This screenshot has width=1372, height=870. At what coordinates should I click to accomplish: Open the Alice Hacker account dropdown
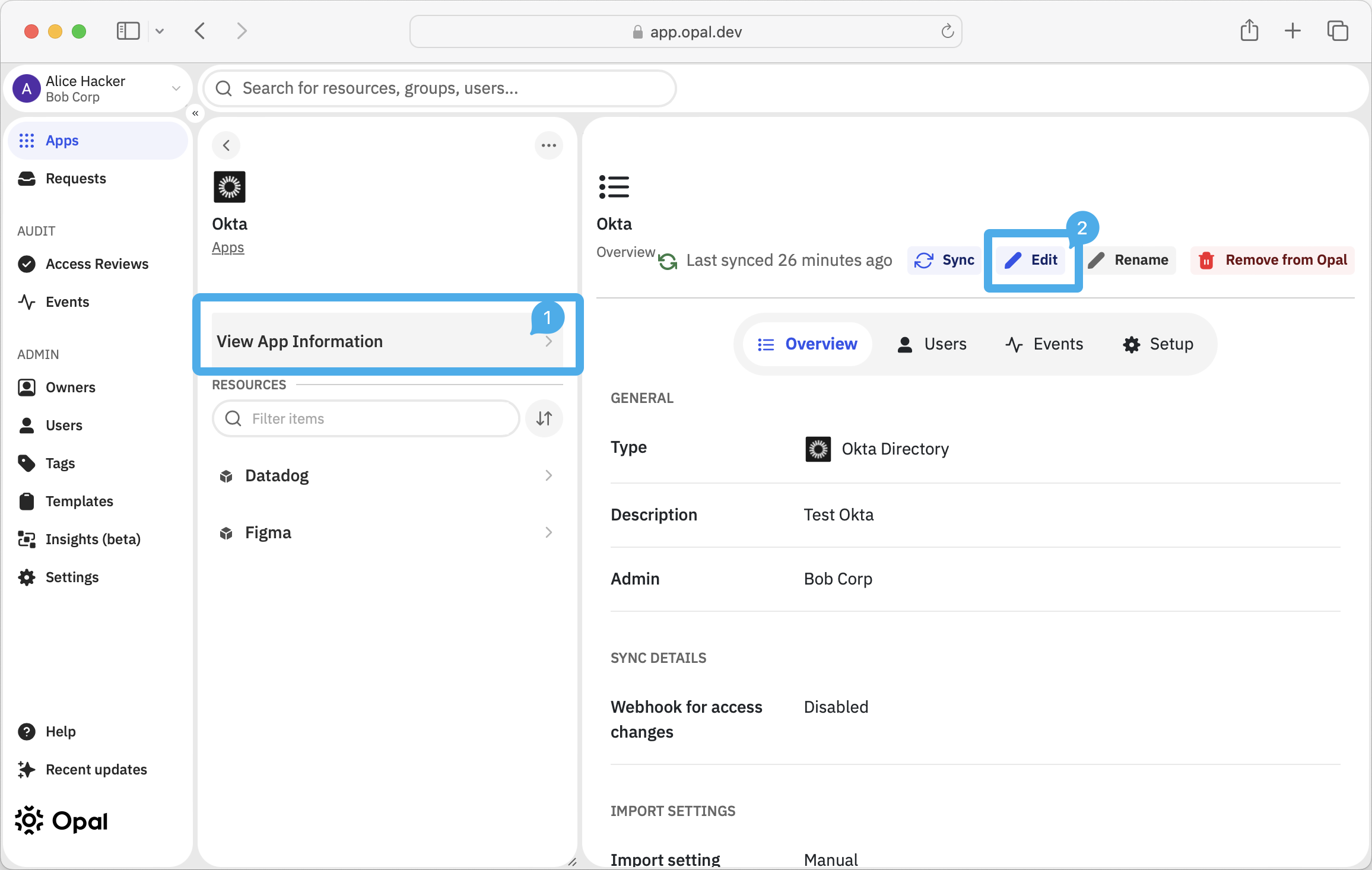click(x=98, y=88)
